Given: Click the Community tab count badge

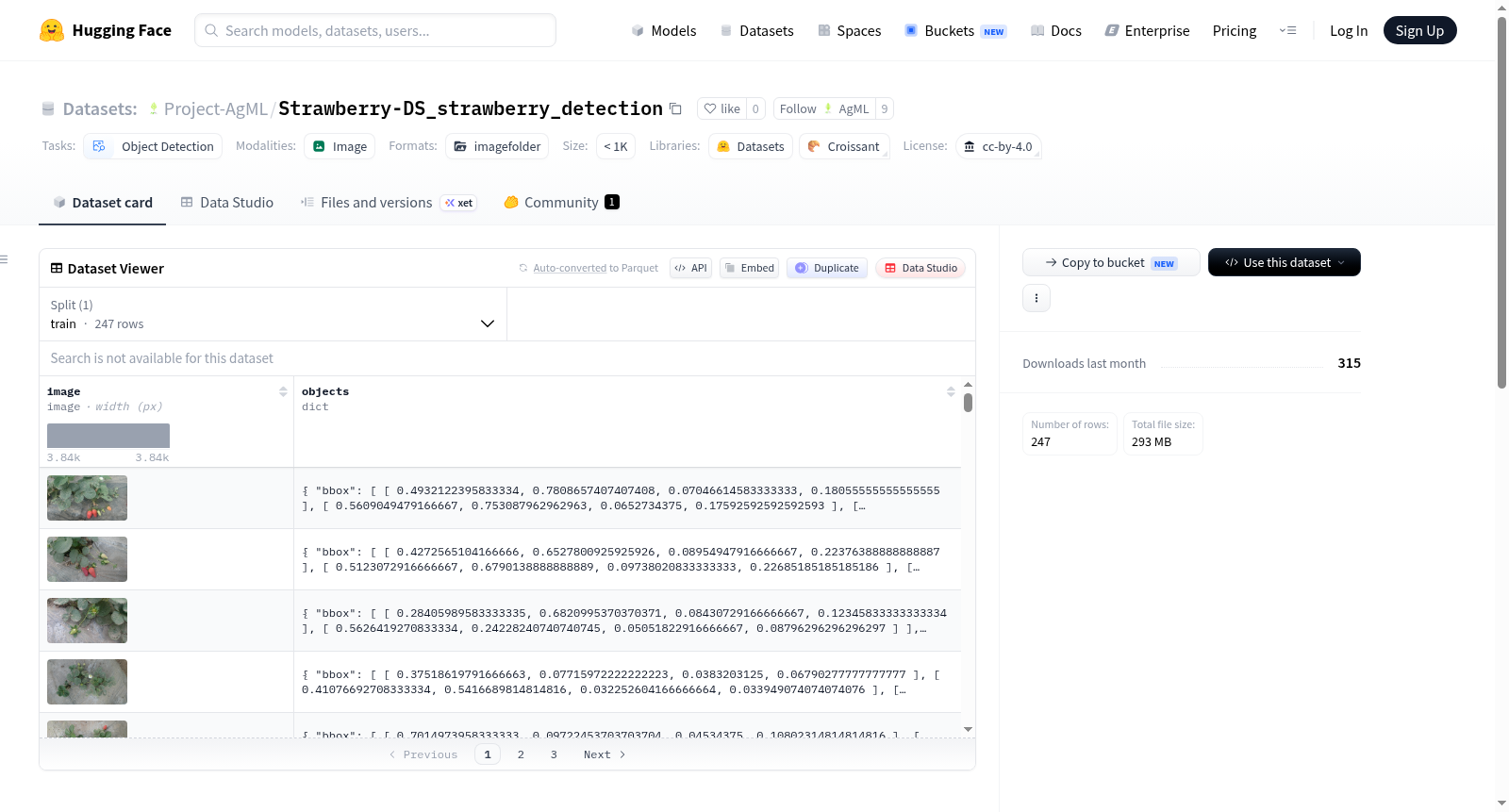Looking at the screenshot, I should [x=612, y=202].
